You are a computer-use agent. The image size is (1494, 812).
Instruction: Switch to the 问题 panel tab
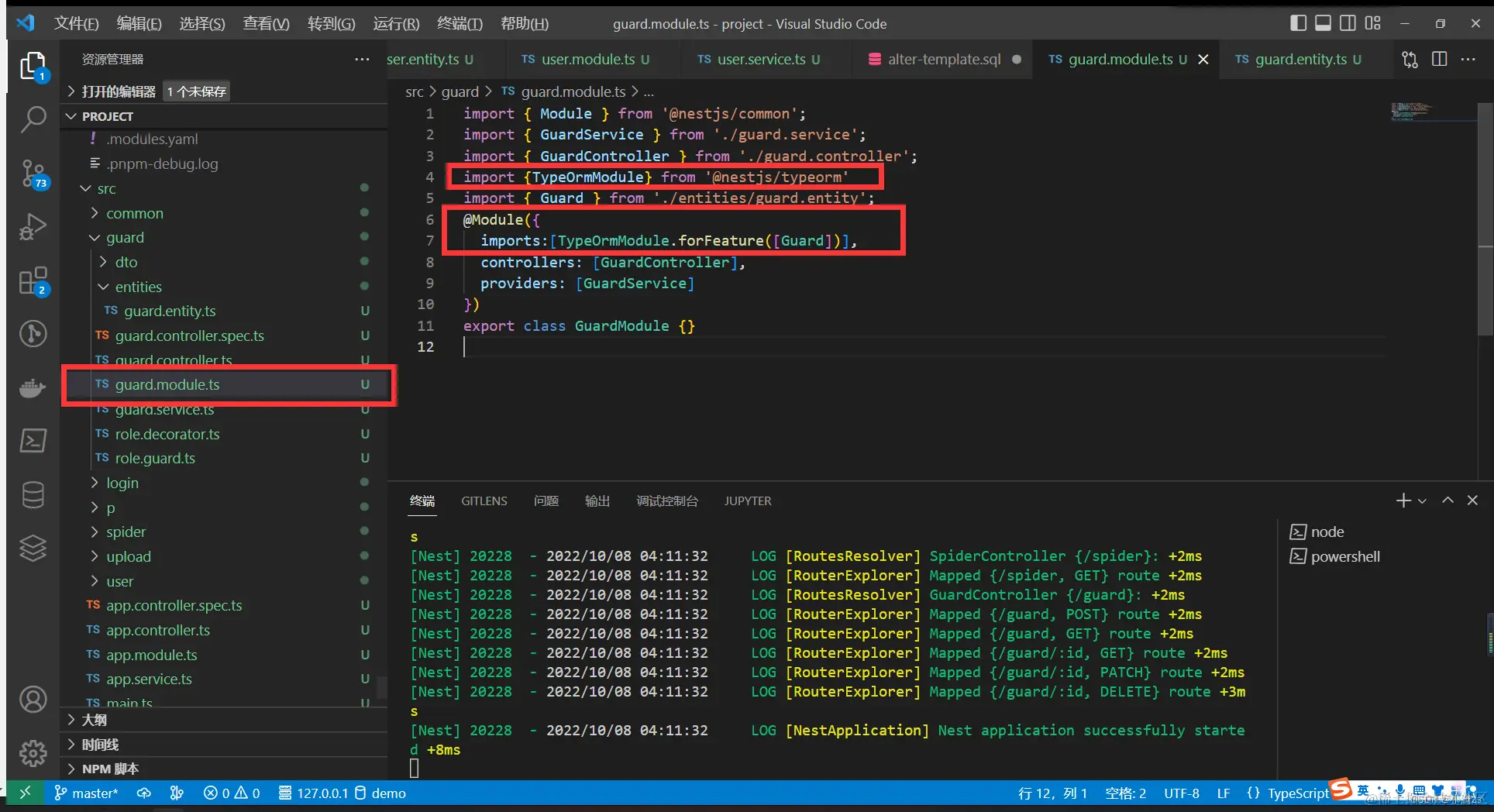click(546, 501)
